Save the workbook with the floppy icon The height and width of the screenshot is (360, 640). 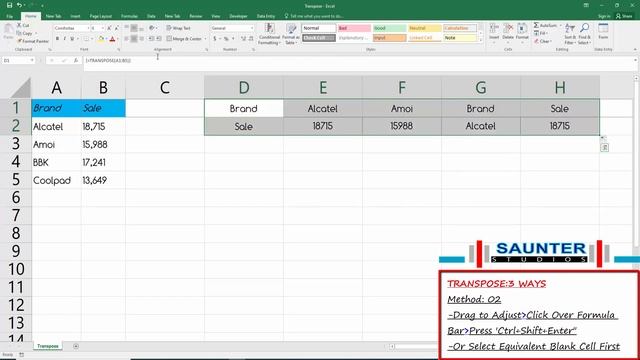pyautogui.click(x=9, y=5)
